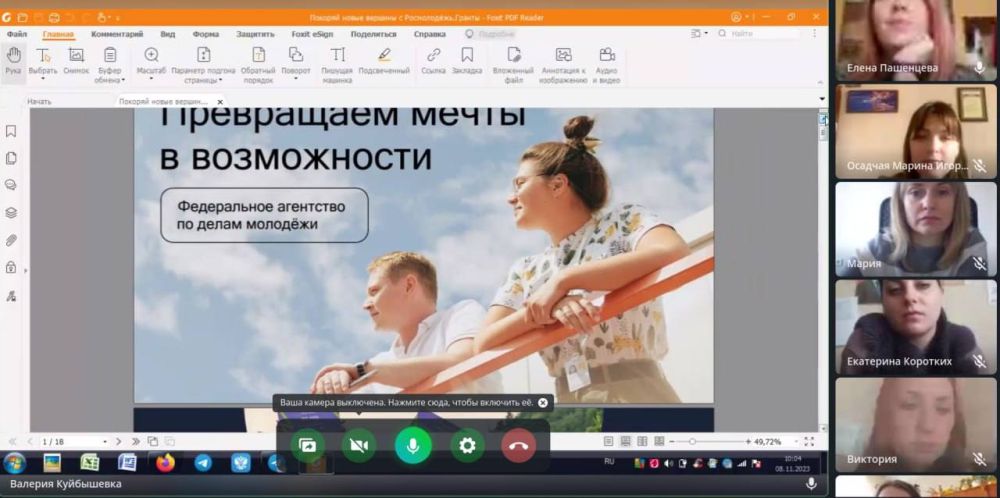Open the Поворот rotation dropdown

pos(296,79)
